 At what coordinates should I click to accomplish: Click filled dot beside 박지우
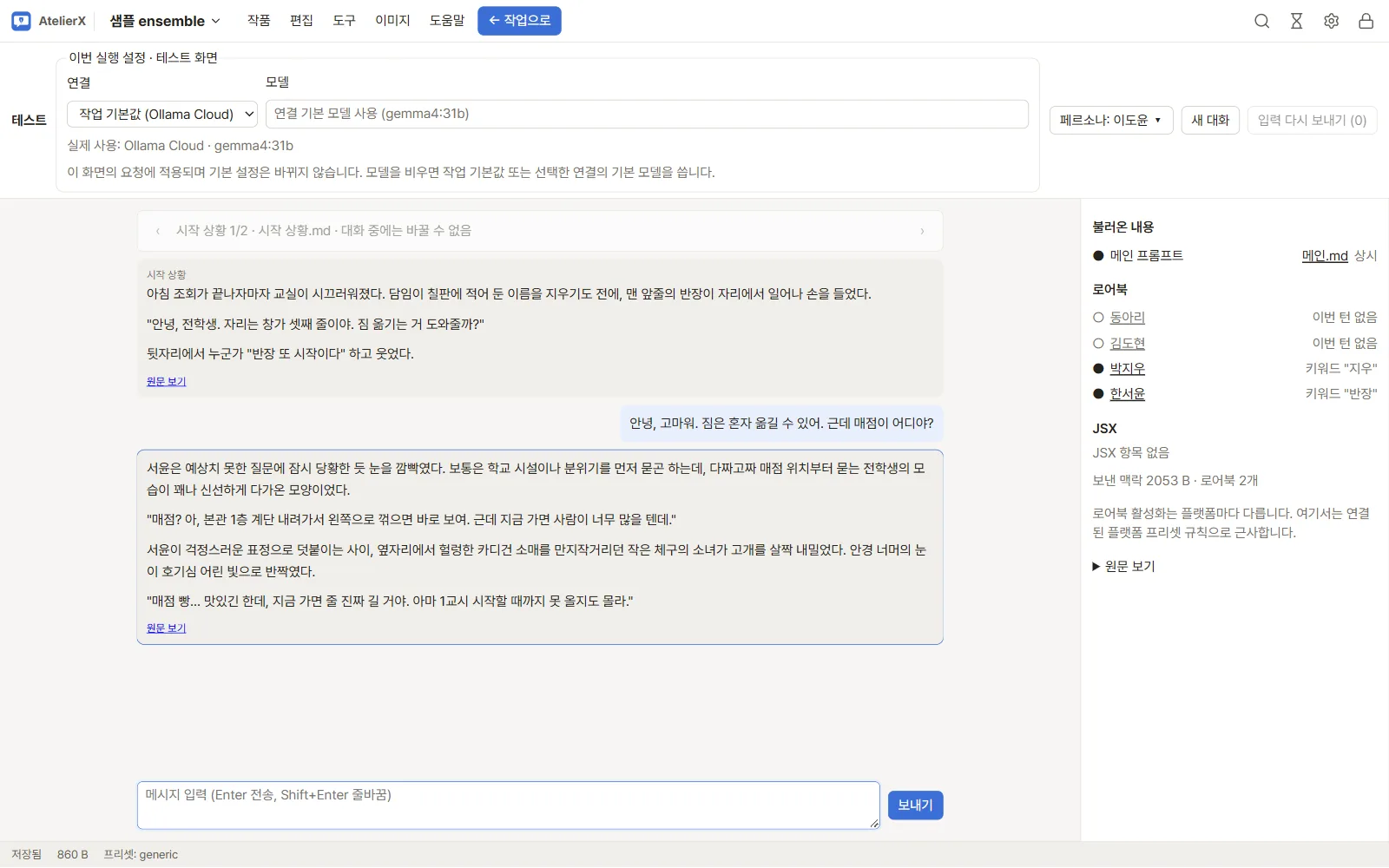1098,369
